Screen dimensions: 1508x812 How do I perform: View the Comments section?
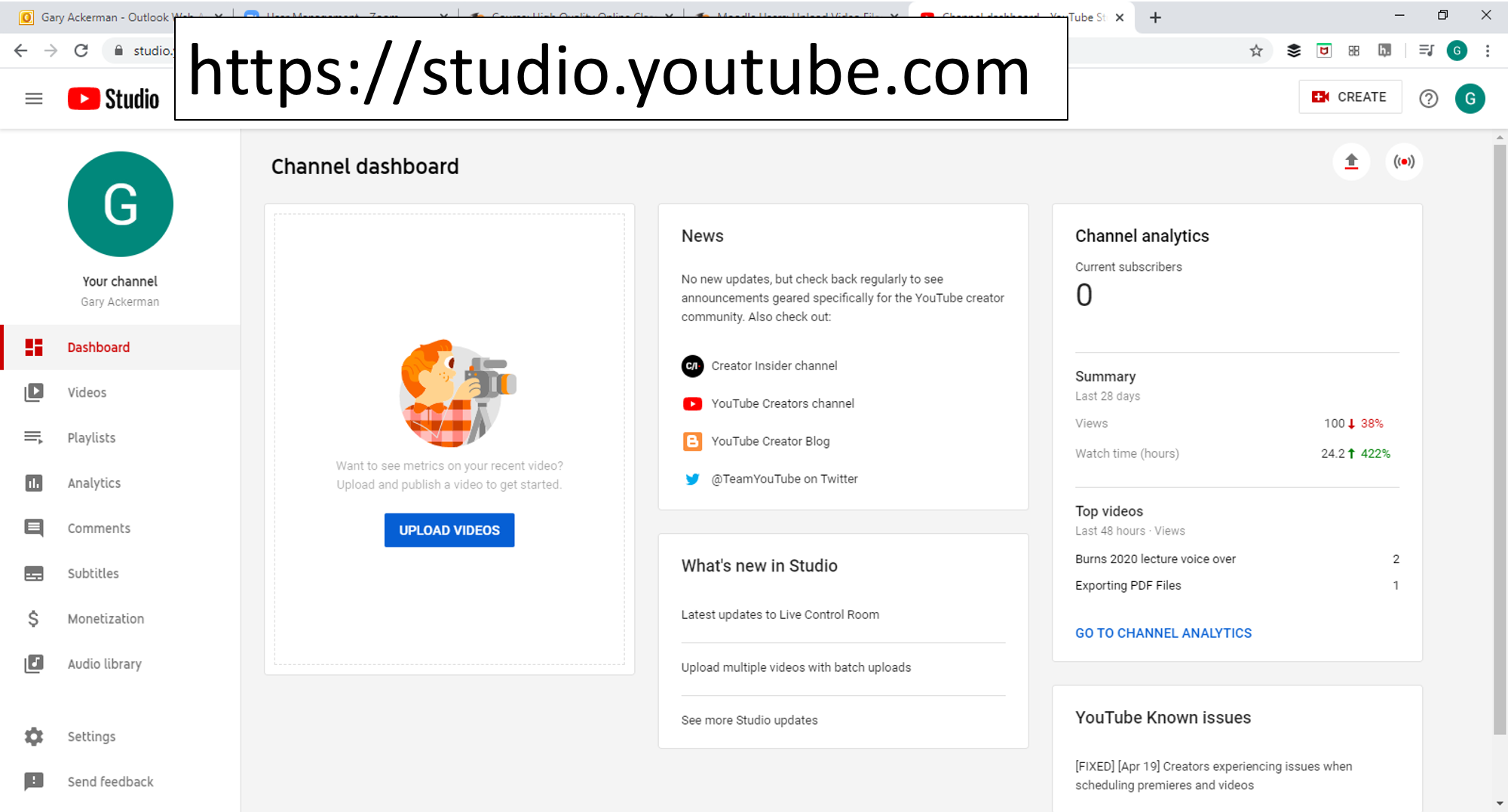click(x=98, y=528)
